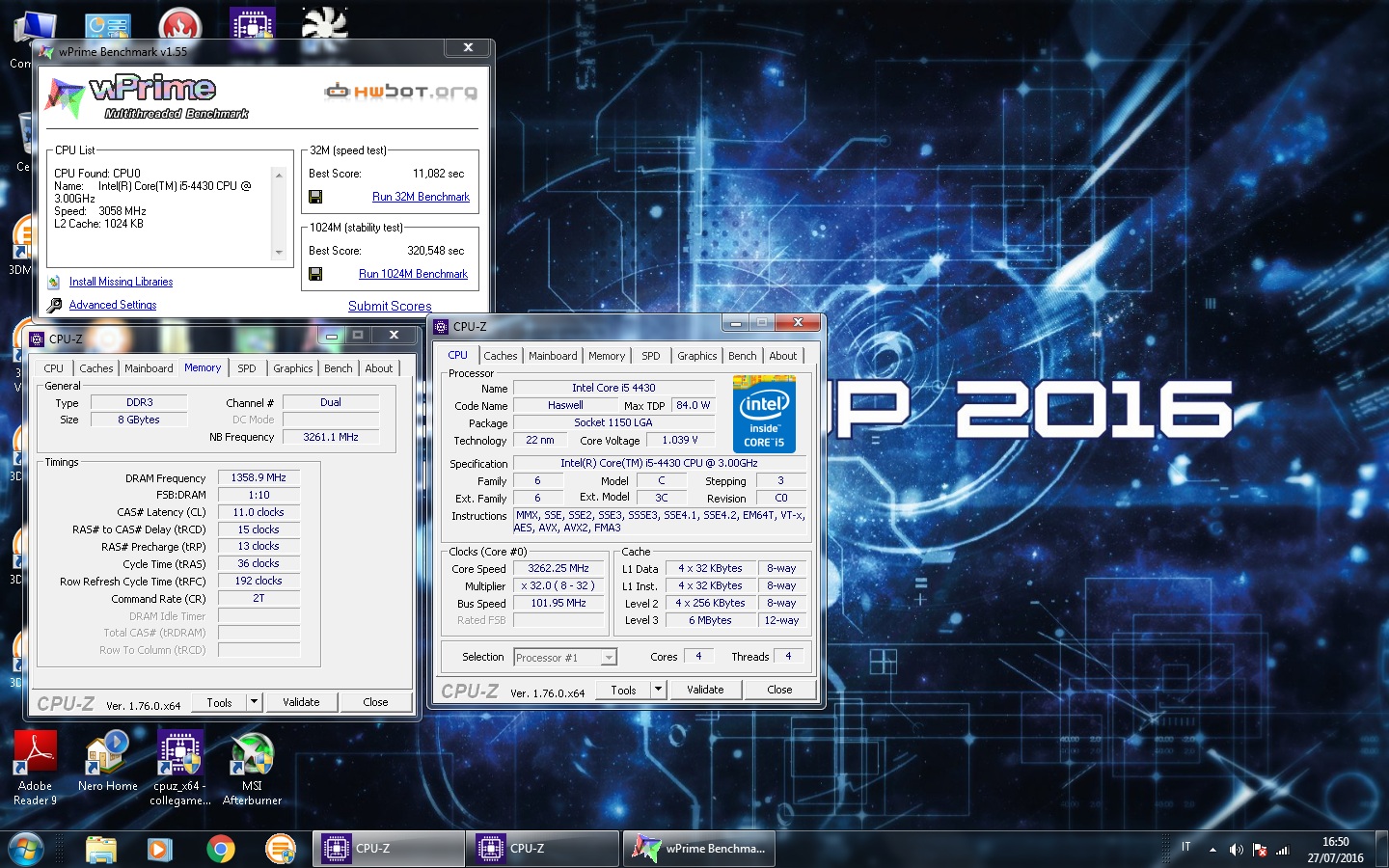Click the Core Speed value field
This screenshot has height=868, width=1389.
558,568
